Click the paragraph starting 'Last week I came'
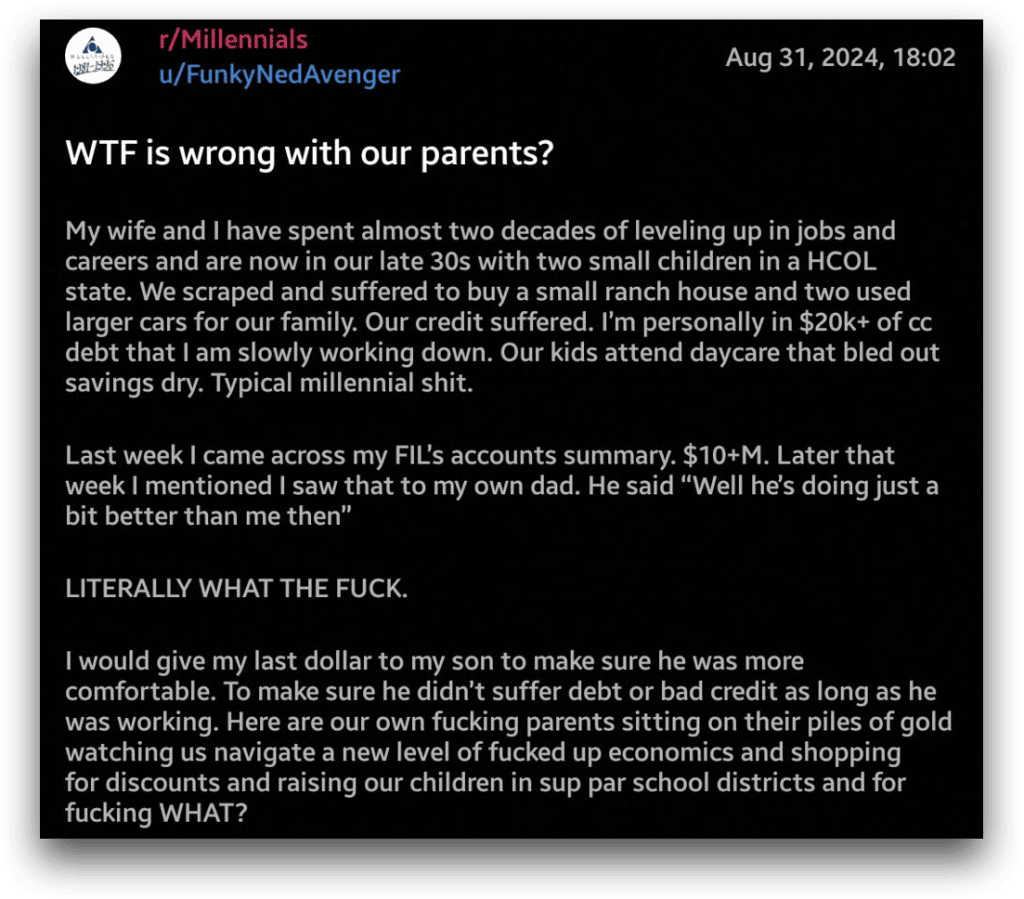Viewport: 1024px width, 899px height. (x=502, y=486)
